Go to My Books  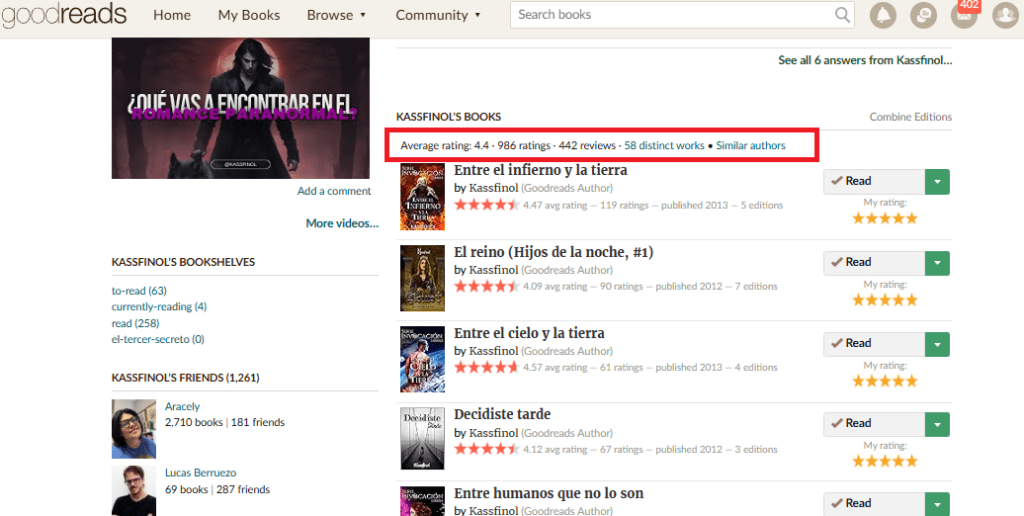(x=249, y=15)
